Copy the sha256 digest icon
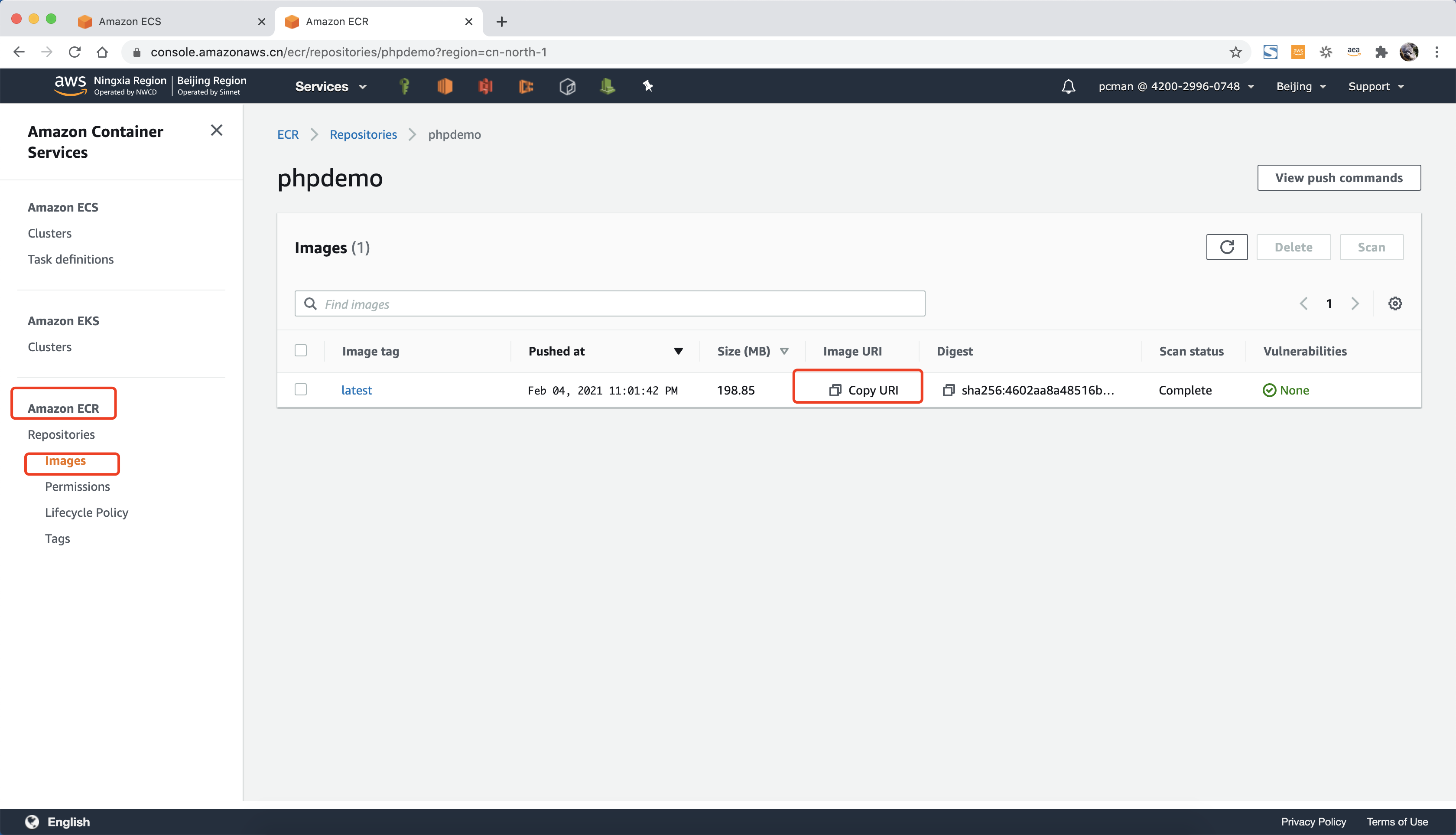 [x=949, y=390]
